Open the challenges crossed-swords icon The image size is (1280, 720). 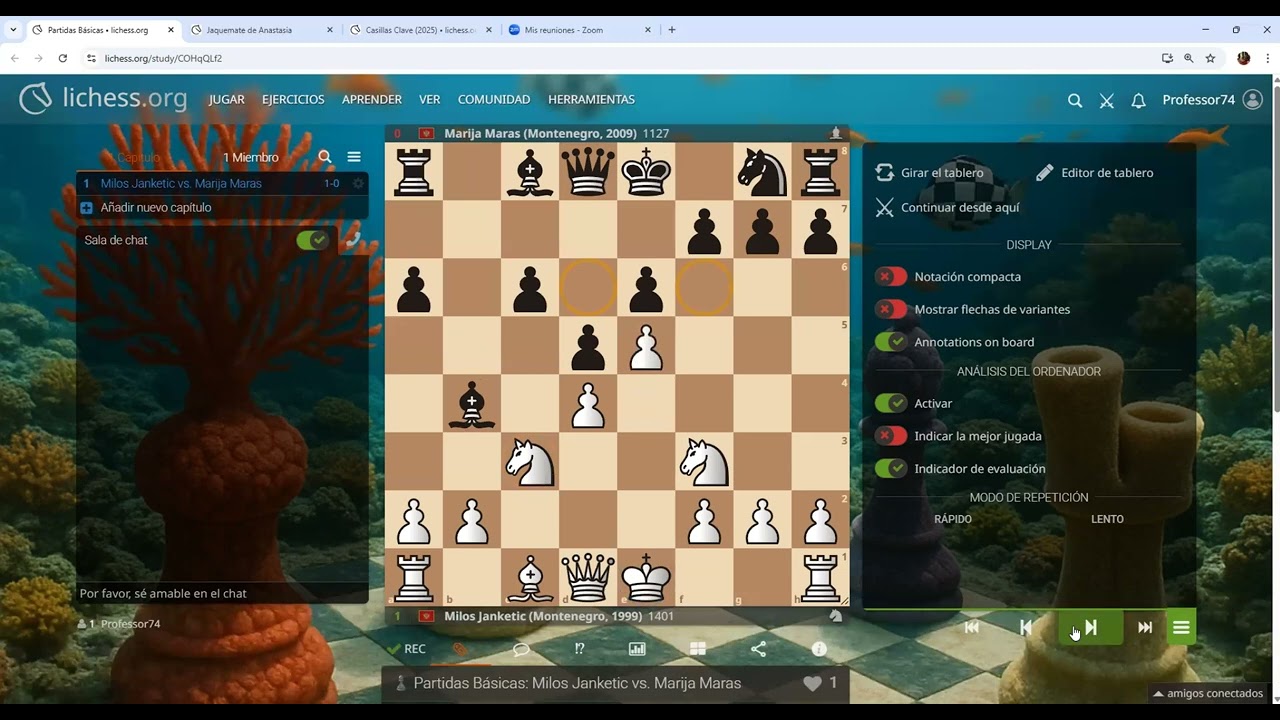tap(1106, 100)
